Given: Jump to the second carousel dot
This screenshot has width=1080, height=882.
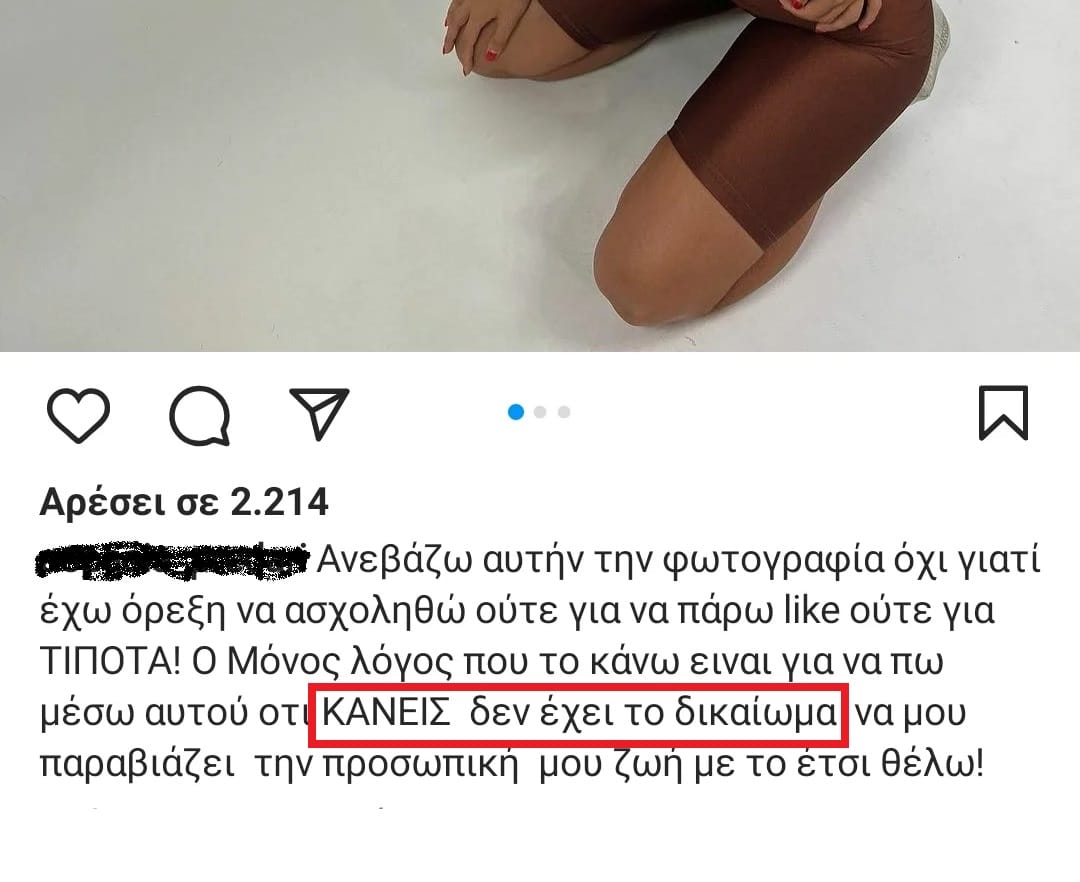Looking at the screenshot, I should pyautogui.click(x=540, y=412).
